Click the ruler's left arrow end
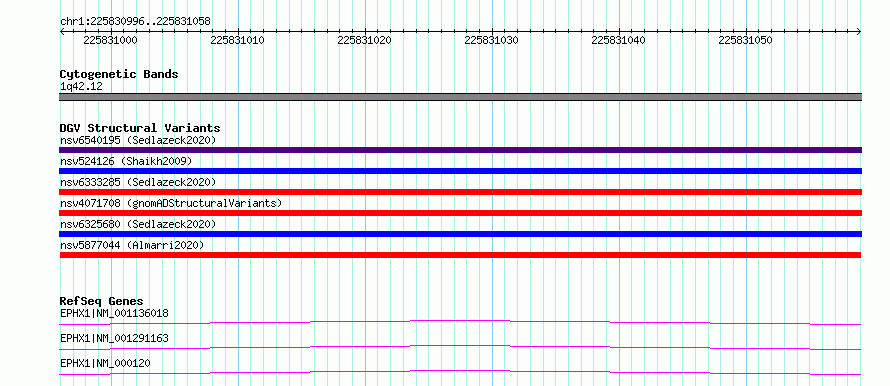Image resolution: width=890 pixels, height=386 pixels. pyautogui.click(x=62, y=31)
